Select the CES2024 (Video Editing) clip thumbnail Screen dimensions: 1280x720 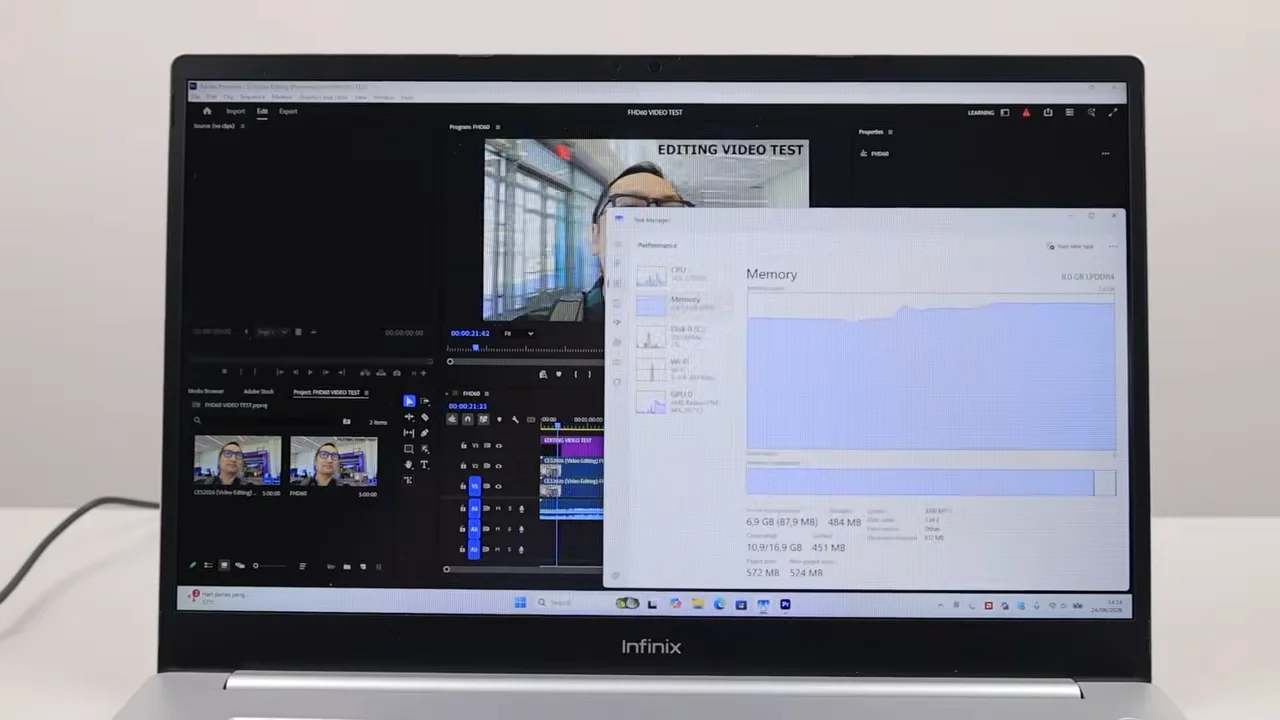[237, 460]
